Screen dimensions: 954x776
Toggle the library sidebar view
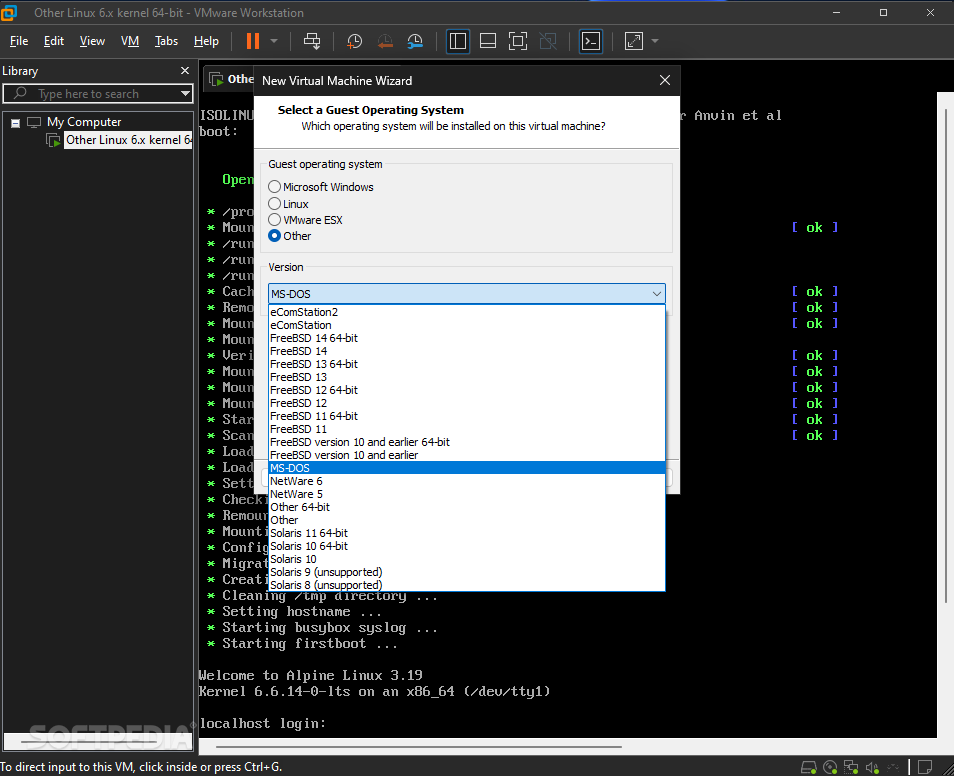point(458,41)
